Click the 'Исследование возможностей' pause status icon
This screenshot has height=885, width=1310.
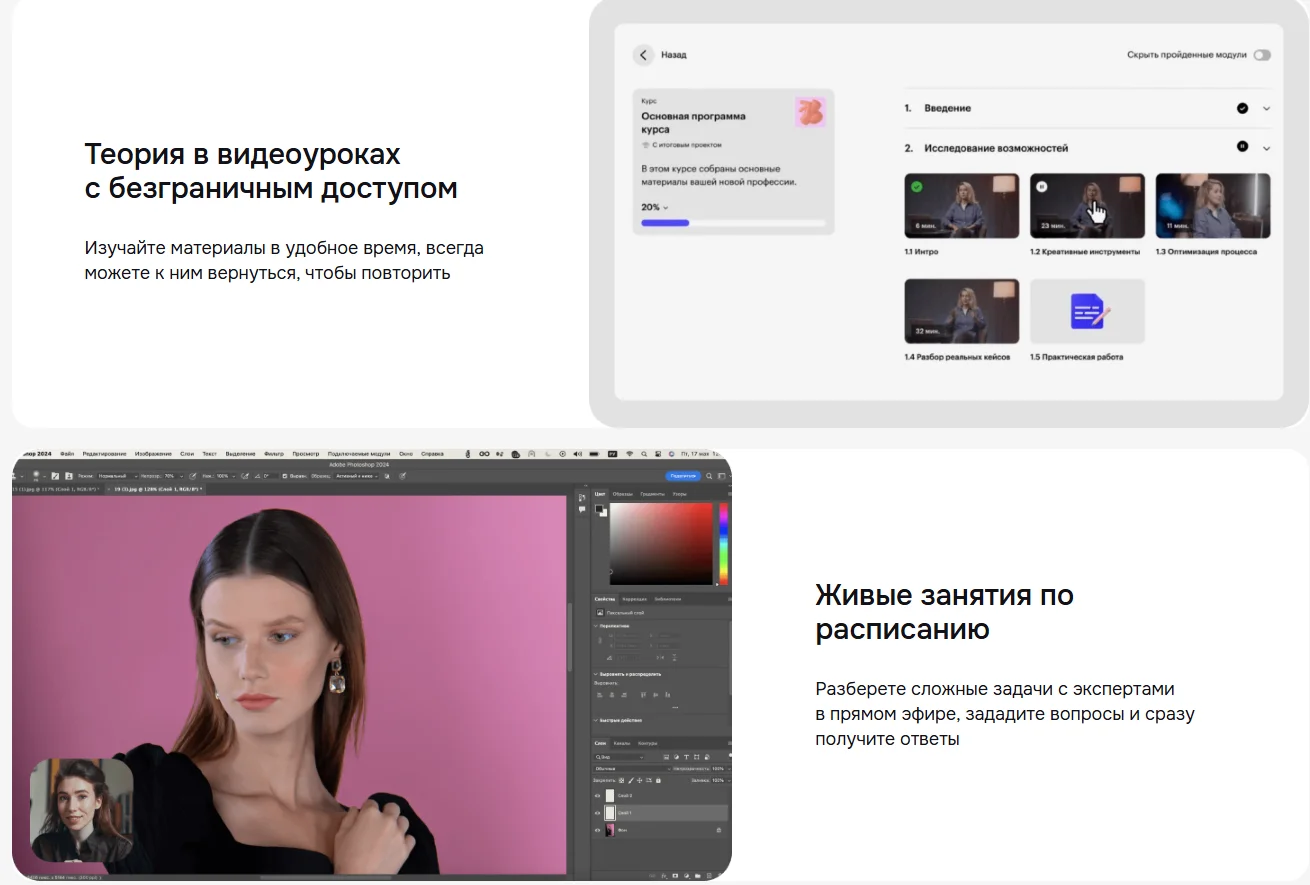pos(1242,147)
